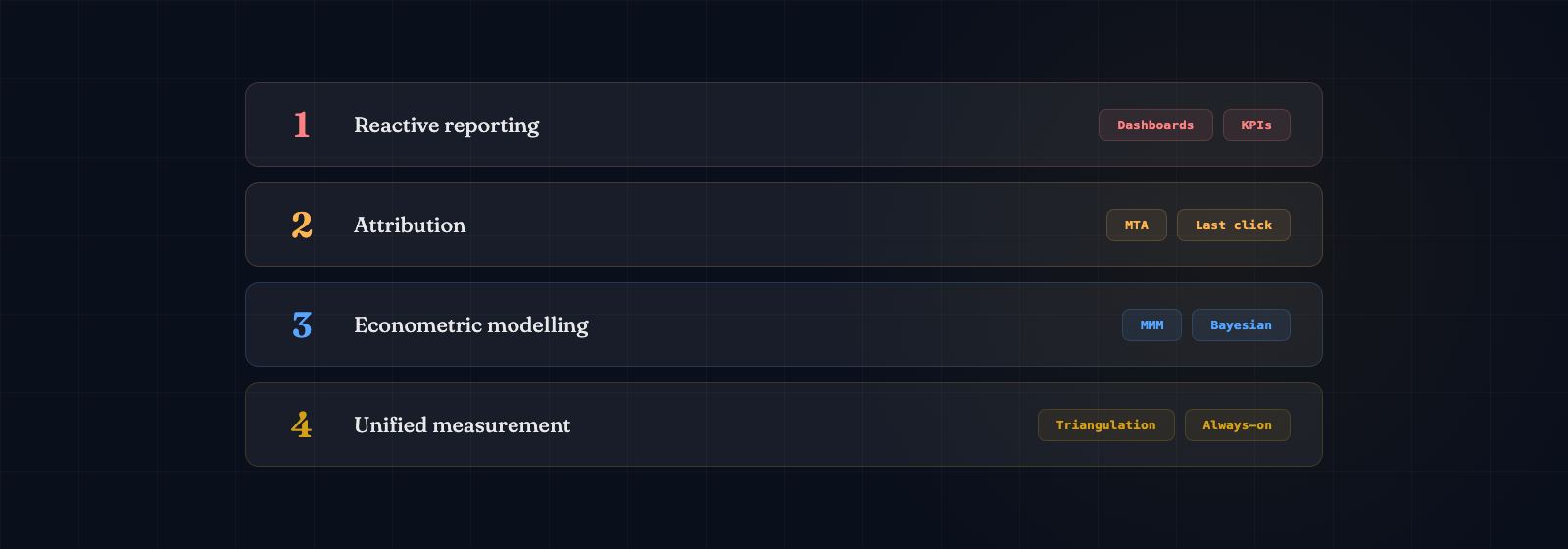Click empty space in the Attribution card

tap(784, 225)
